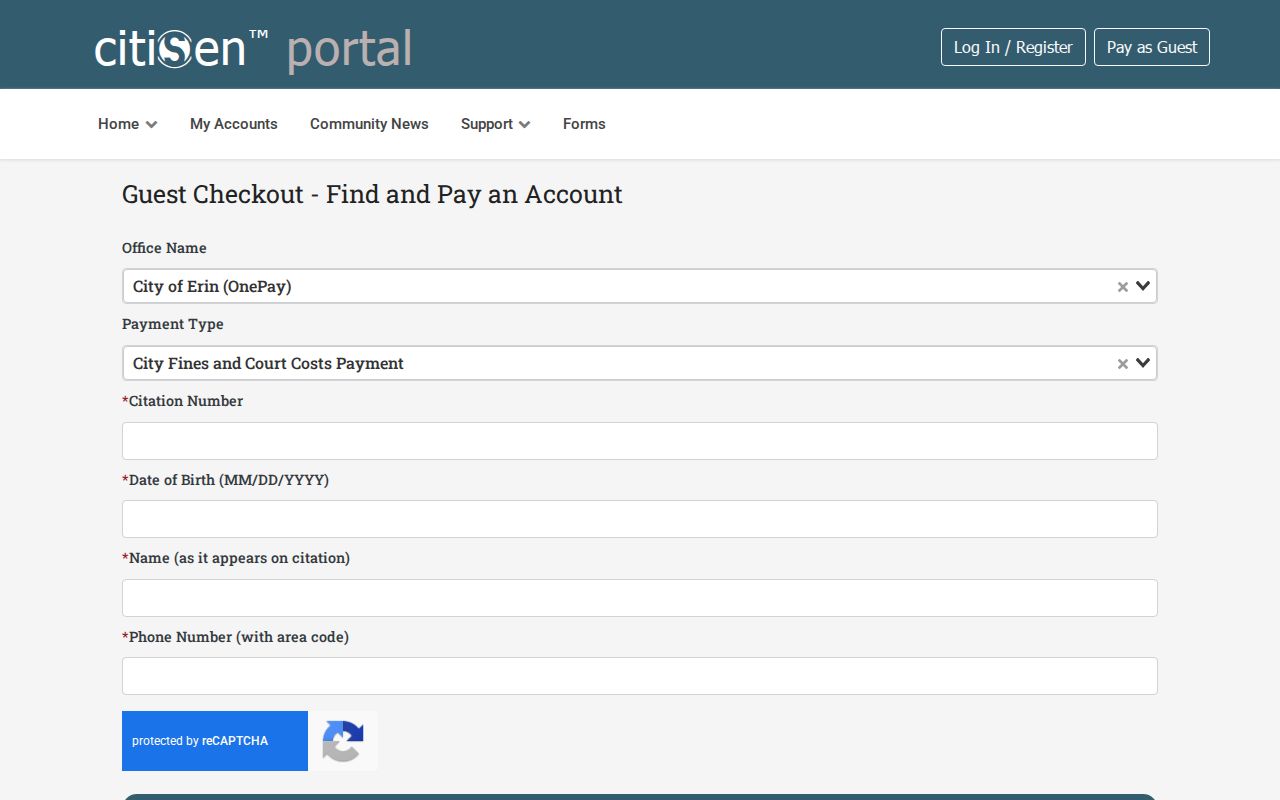
Task: Click the Log In / Register button
Action: [x=1013, y=47]
